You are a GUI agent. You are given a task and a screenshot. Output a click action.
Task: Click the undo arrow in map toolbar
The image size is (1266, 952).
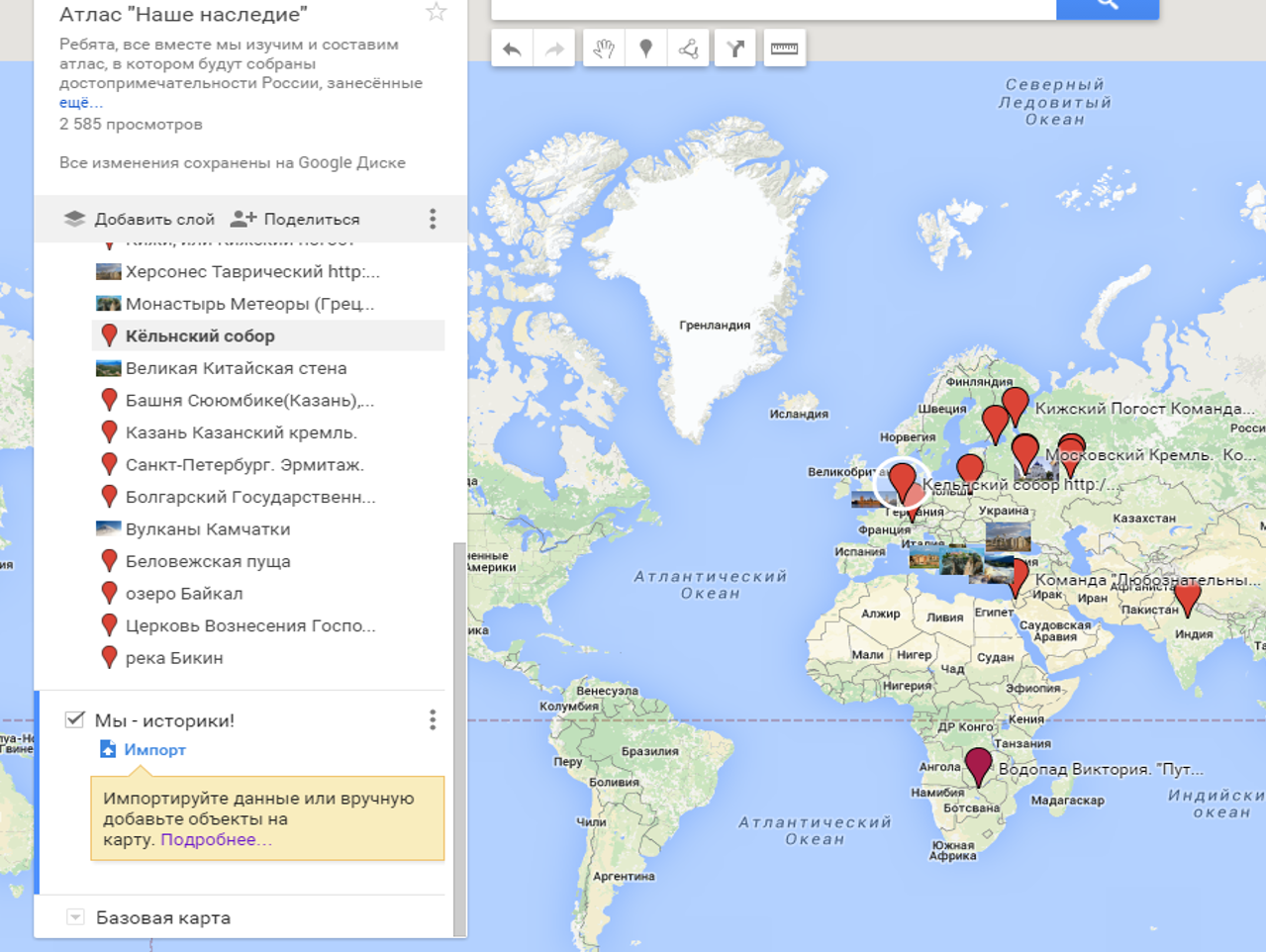(512, 48)
